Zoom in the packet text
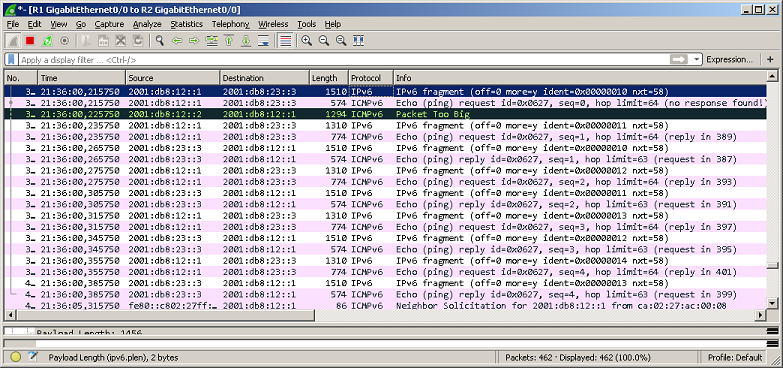783x368 pixels. pyautogui.click(x=307, y=41)
